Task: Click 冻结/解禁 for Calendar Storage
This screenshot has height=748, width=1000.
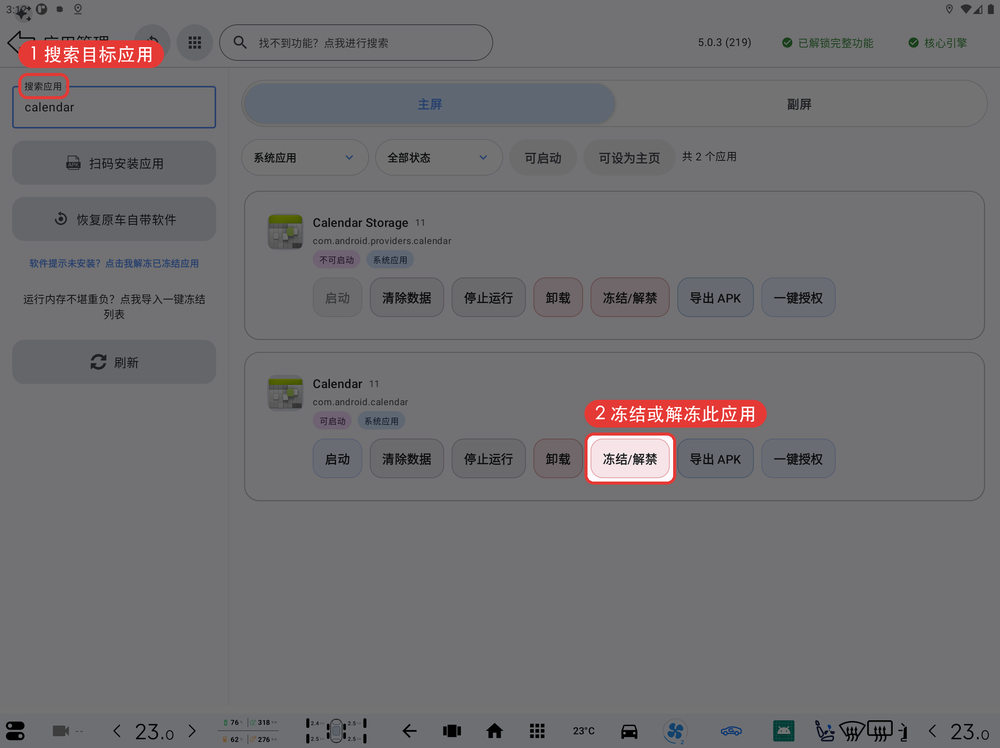Action: 630,298
